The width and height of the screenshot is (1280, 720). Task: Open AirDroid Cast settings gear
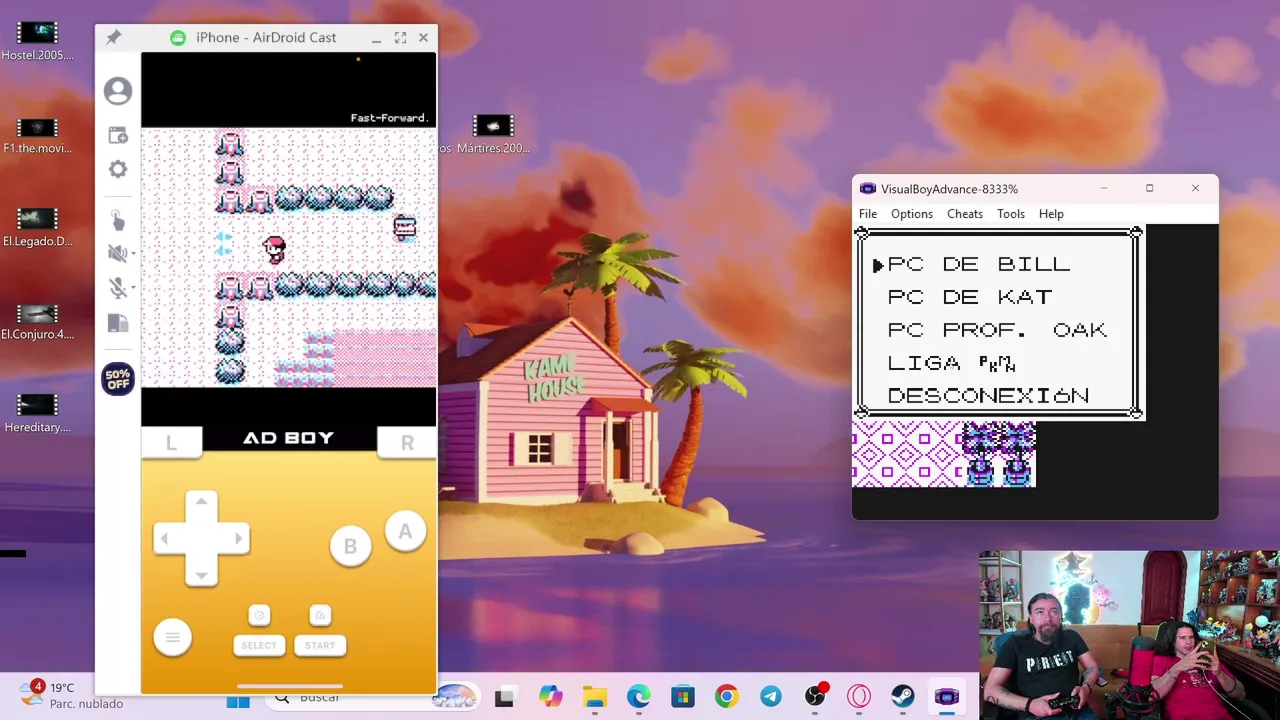click(x=118, y=169)
